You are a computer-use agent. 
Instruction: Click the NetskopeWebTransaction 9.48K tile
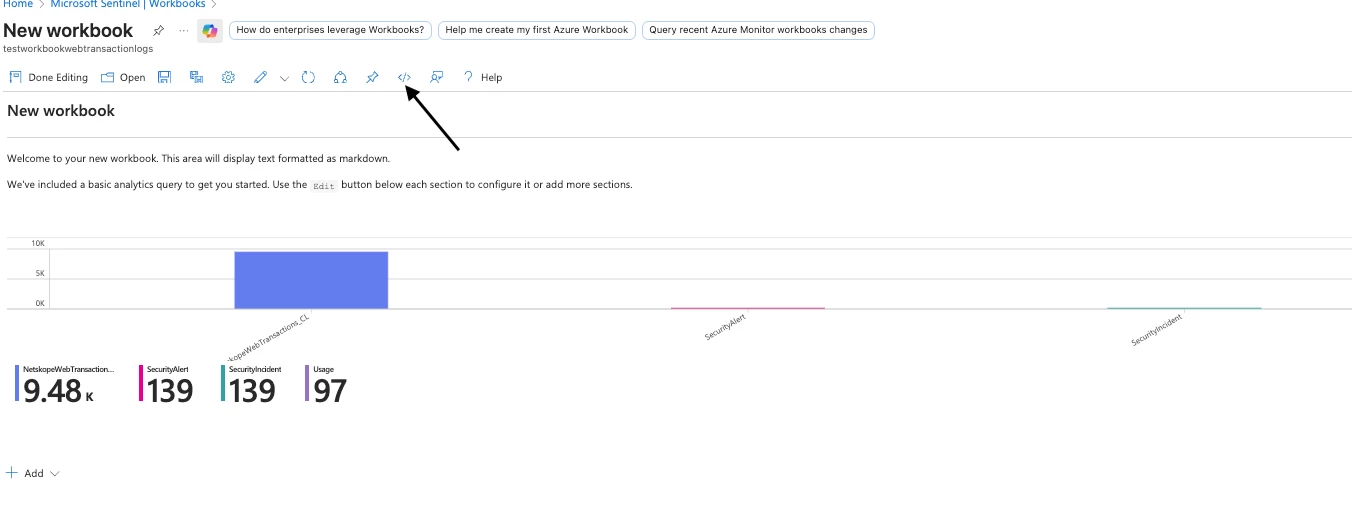tap(64, 384)
